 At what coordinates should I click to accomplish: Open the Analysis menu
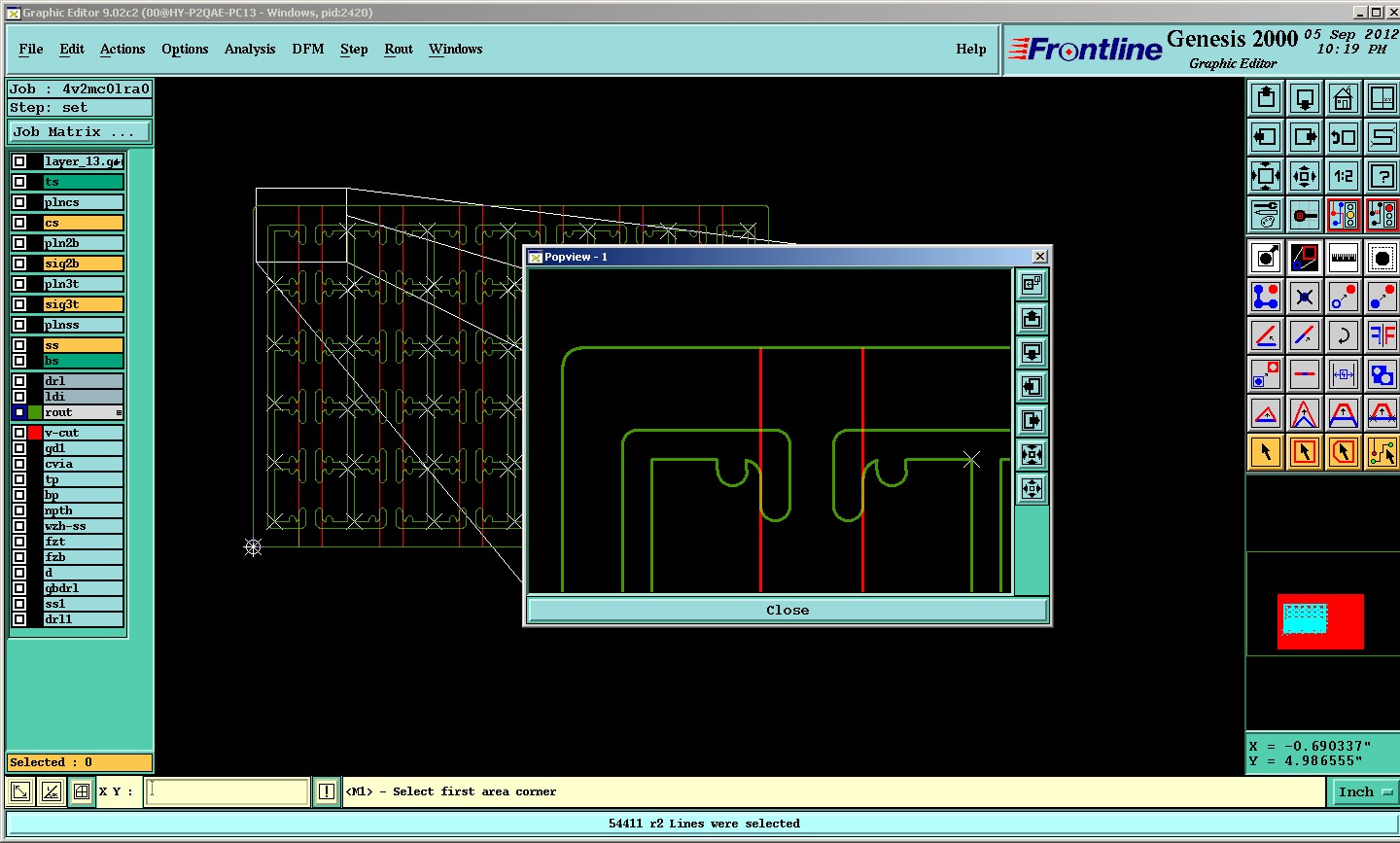coord(250,49)
